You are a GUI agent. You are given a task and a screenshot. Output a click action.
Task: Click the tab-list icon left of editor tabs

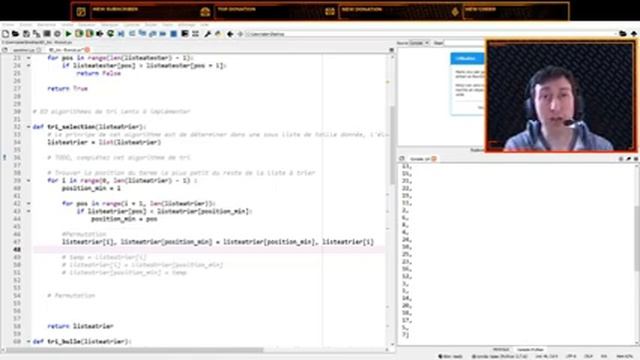[5, 50]
